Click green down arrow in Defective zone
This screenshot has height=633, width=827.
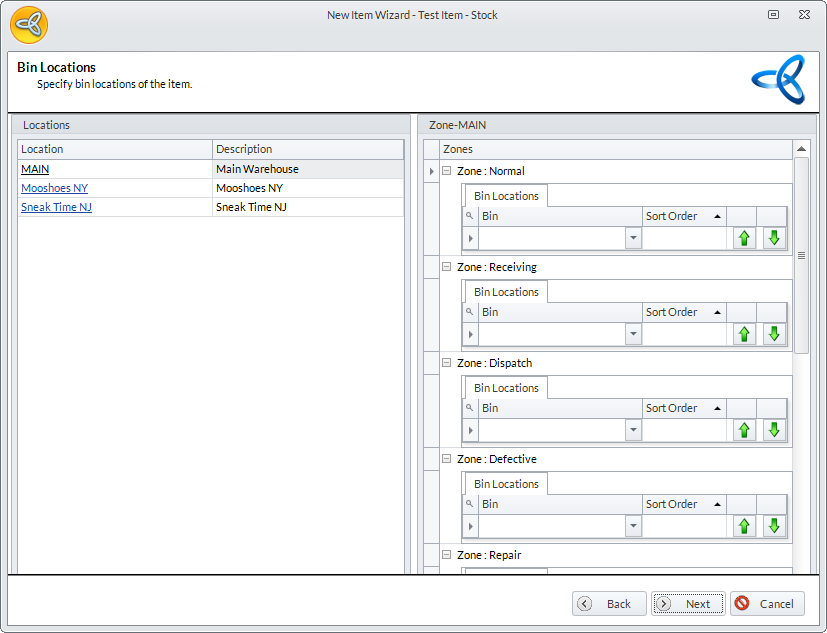773,526
